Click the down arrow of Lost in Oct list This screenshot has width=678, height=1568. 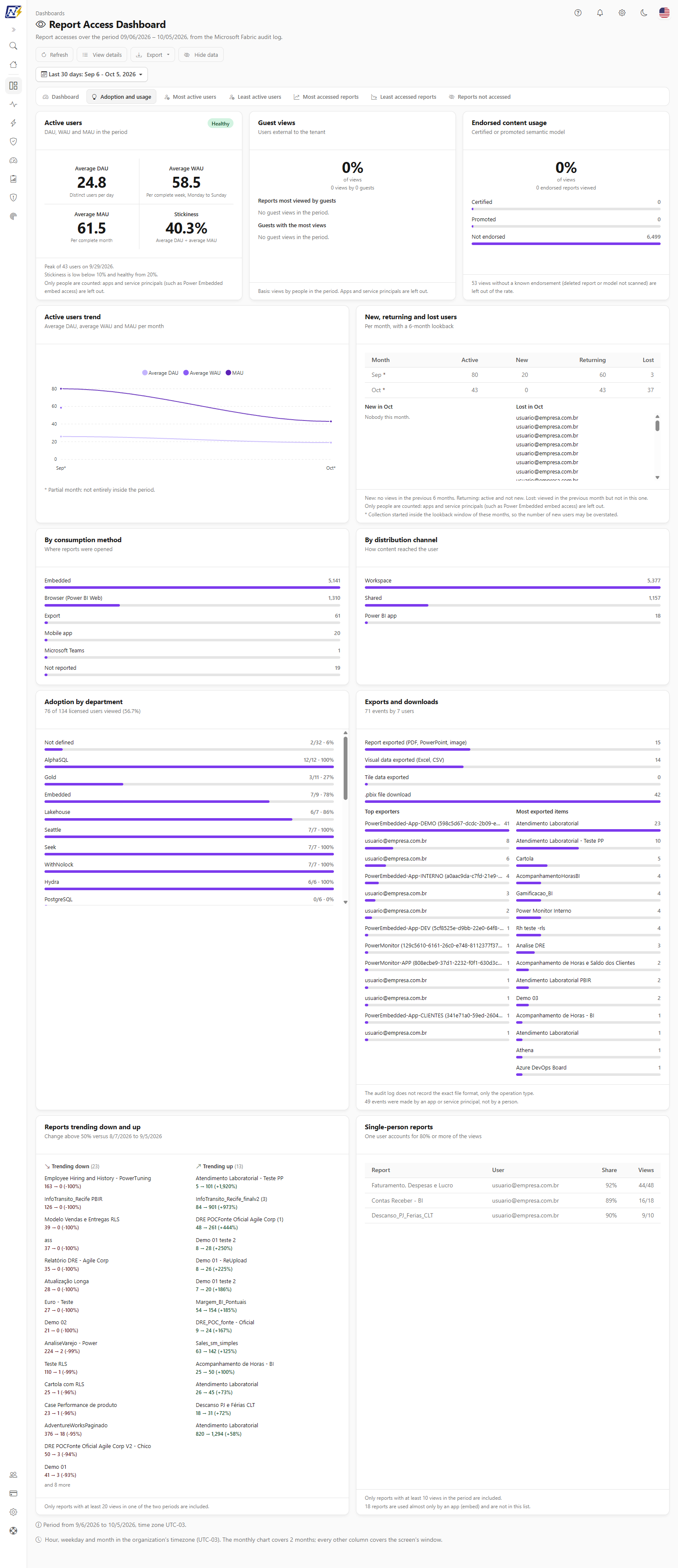(657, 478)
